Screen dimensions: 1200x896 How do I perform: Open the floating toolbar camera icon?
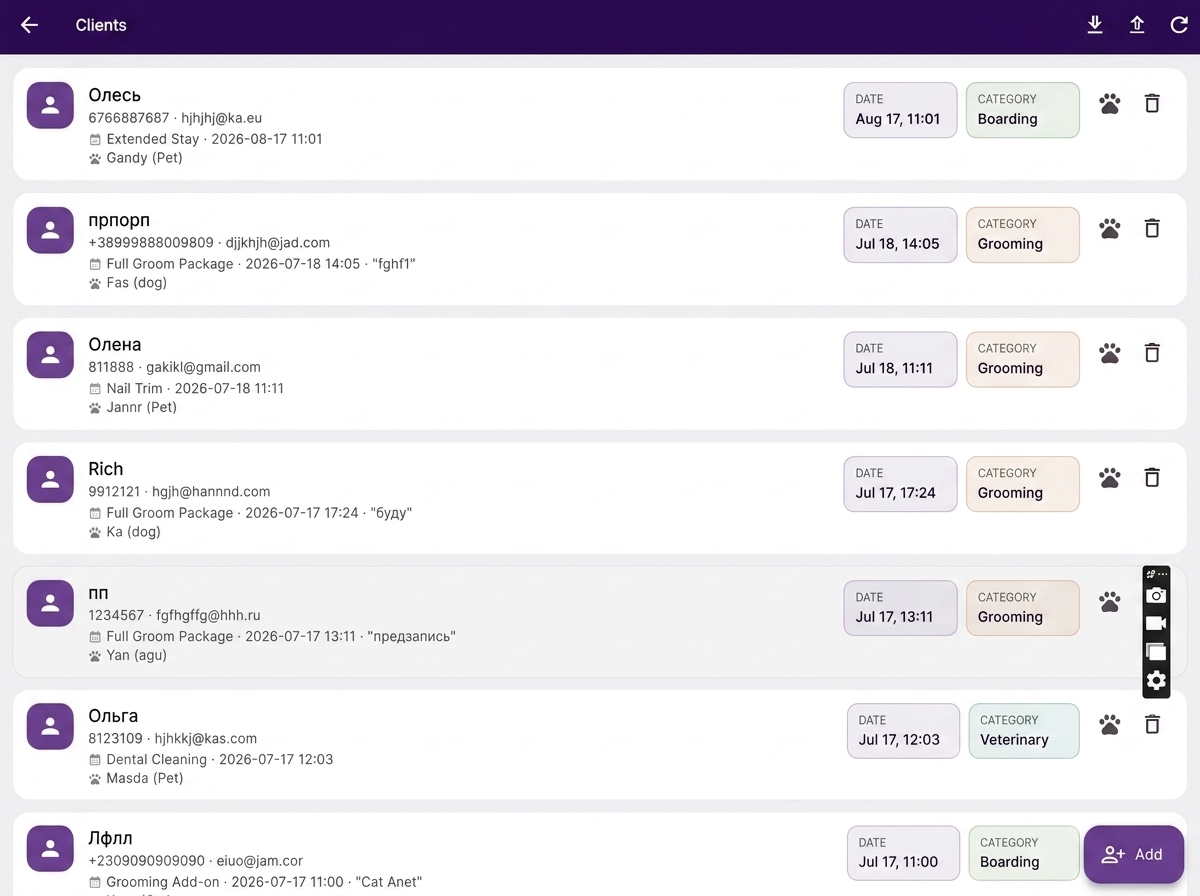pyautogui.click(x=1156, y=595)
